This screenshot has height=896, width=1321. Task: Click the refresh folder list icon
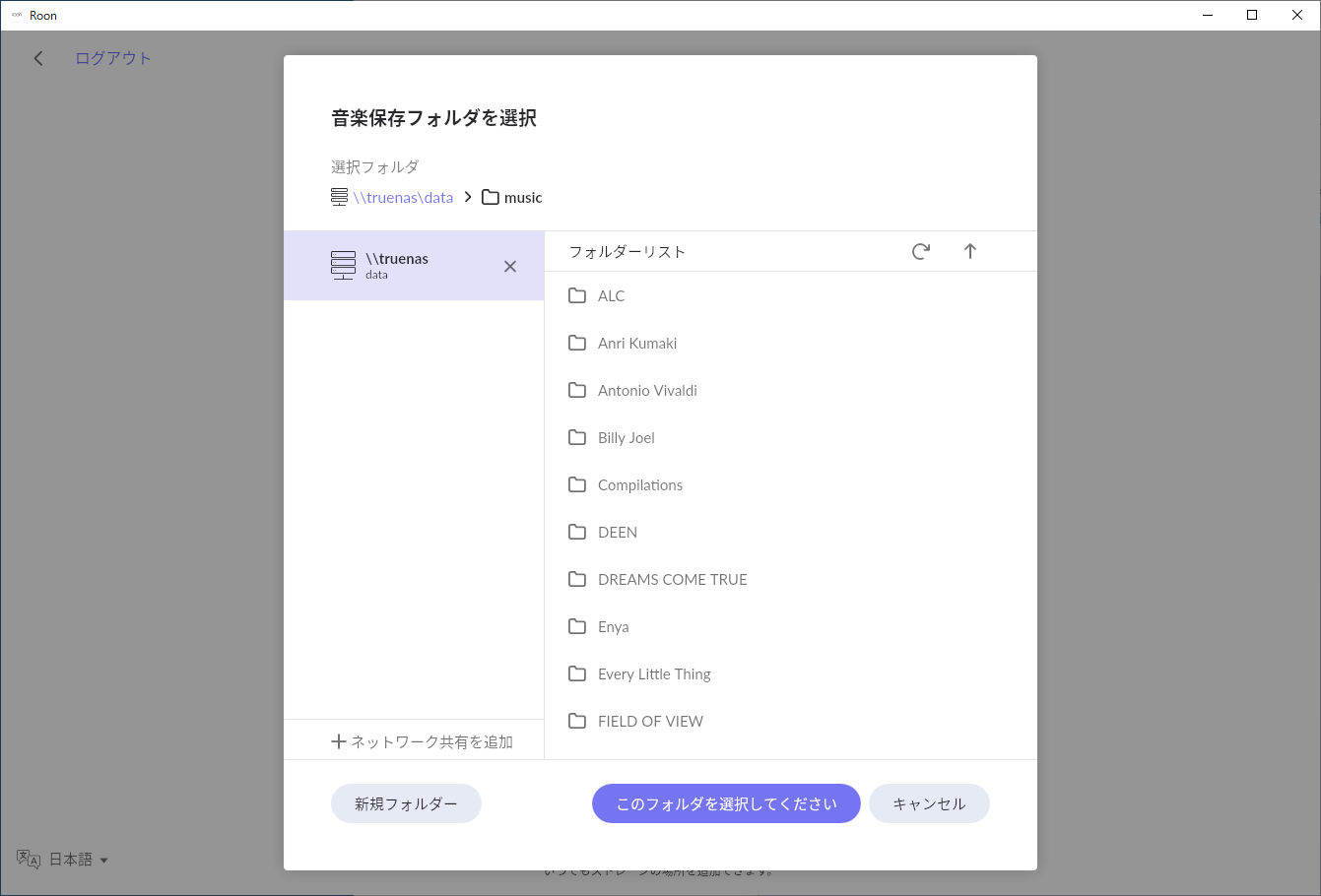click(921, 251)
